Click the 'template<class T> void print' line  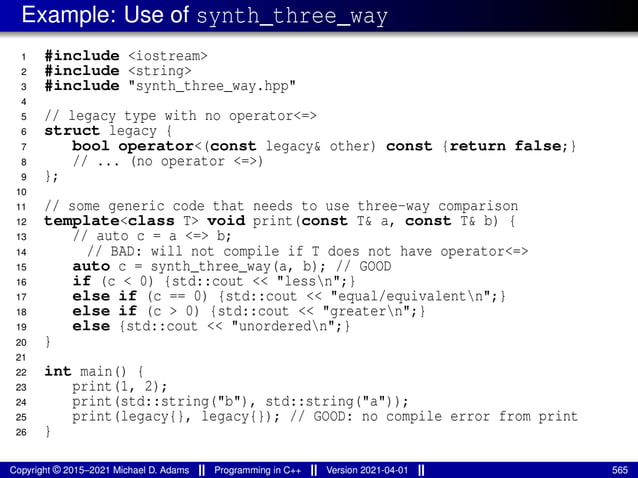[x=280, y=221]
